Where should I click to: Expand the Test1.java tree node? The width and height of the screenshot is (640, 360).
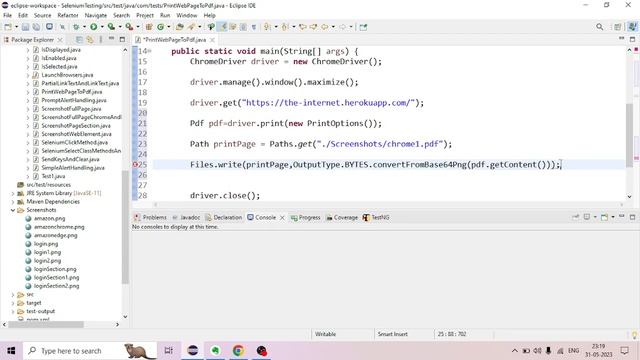[28, 176]
